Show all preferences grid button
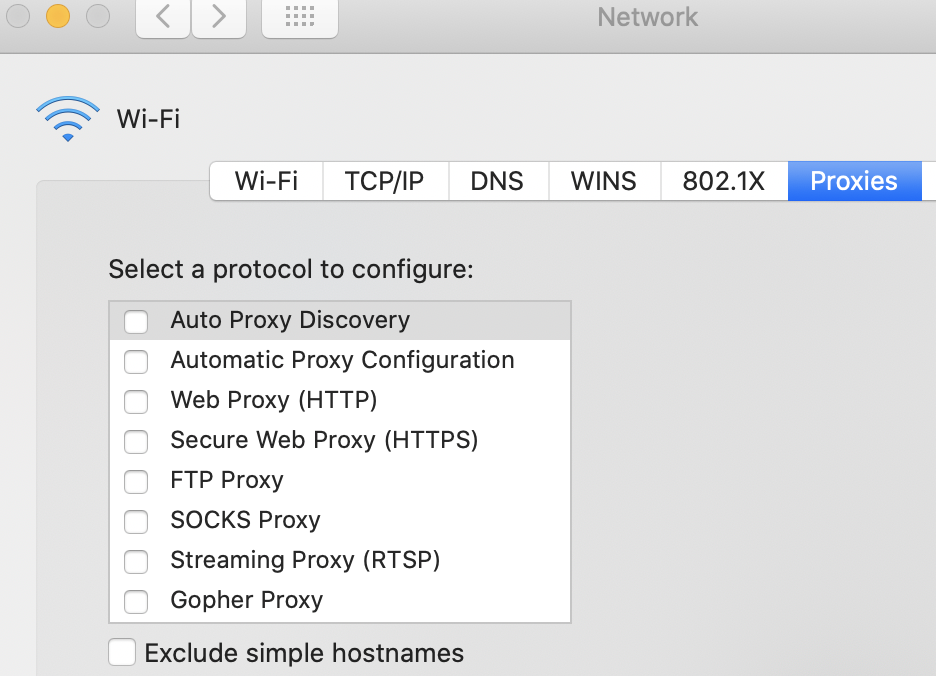The image size is (936, 676). (299, 17)
